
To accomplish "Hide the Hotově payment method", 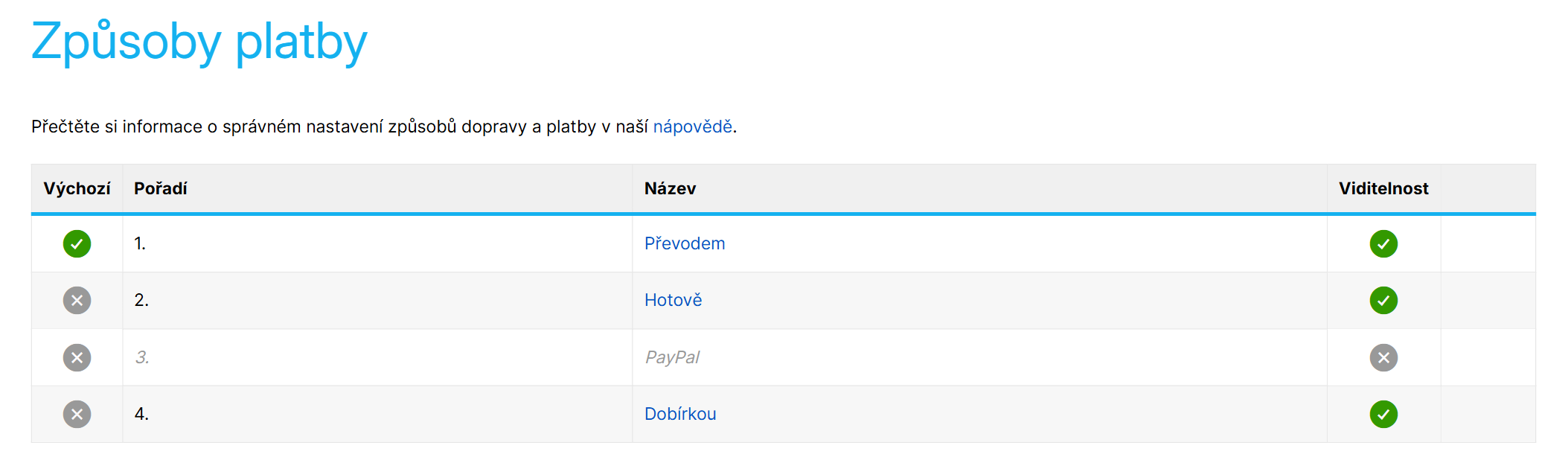I will [1383, 300].
